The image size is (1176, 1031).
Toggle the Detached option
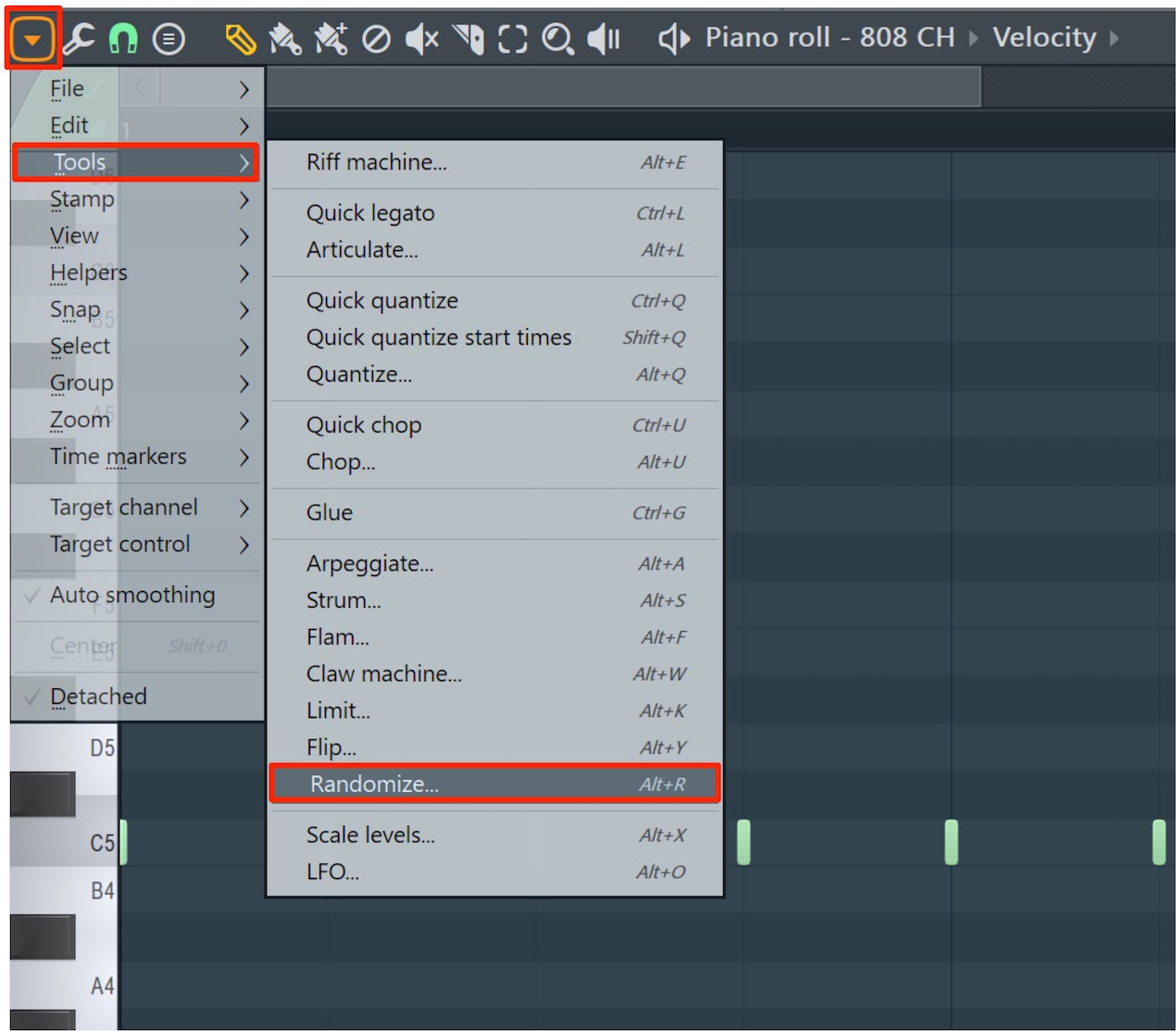137,697
